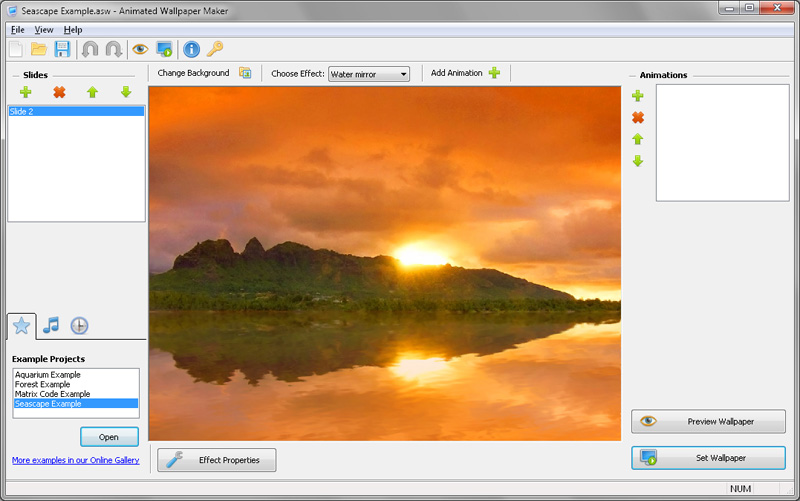The image size is (800, 501).
Task: Open the File menu
Action: coord(17,30)
